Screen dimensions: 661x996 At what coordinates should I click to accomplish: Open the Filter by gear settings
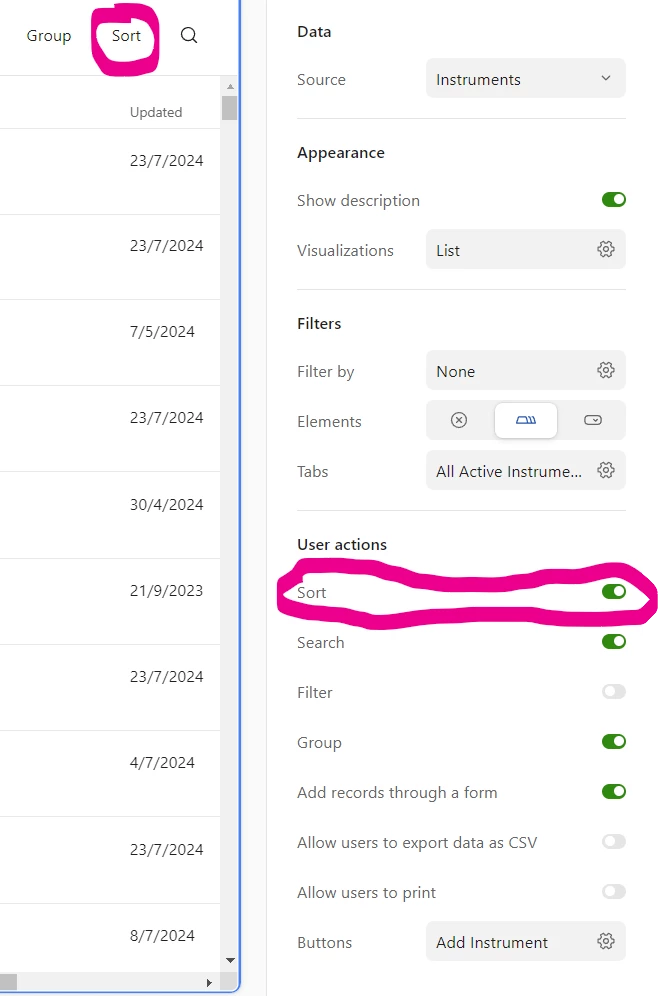(x=606, y=370)
